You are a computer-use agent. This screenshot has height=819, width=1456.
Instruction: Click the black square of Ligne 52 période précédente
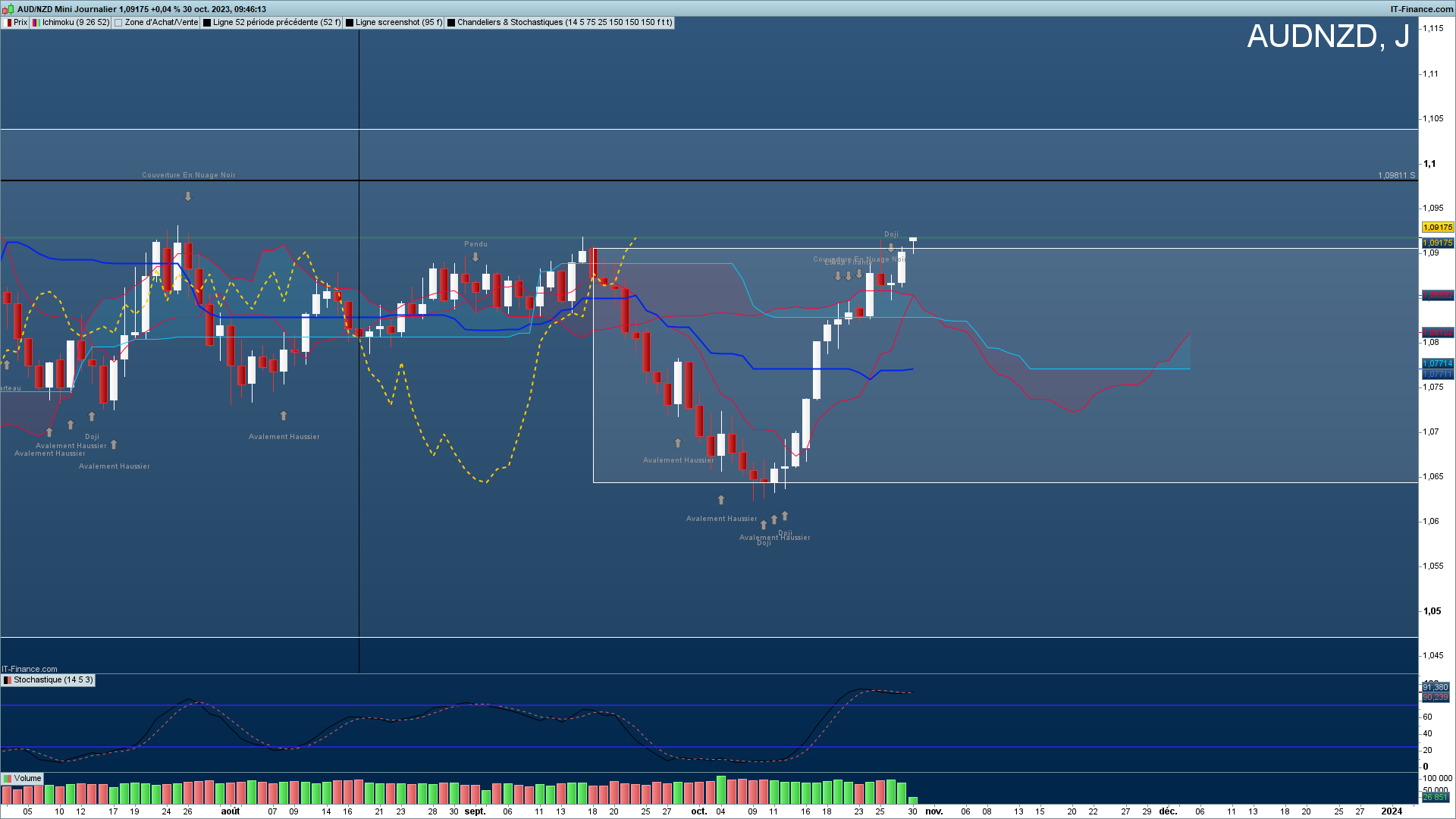[x=207, y=23]
